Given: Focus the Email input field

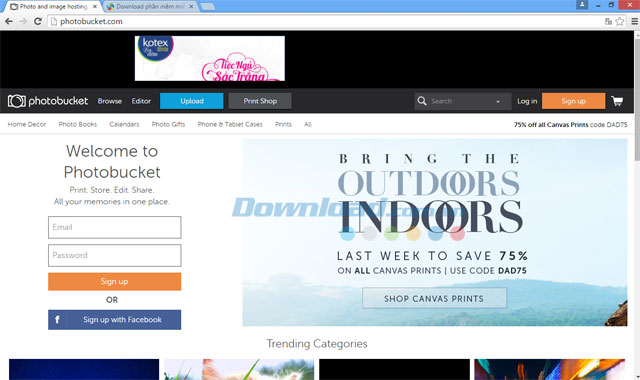Looking at the screenshot, I should point(115,227).
